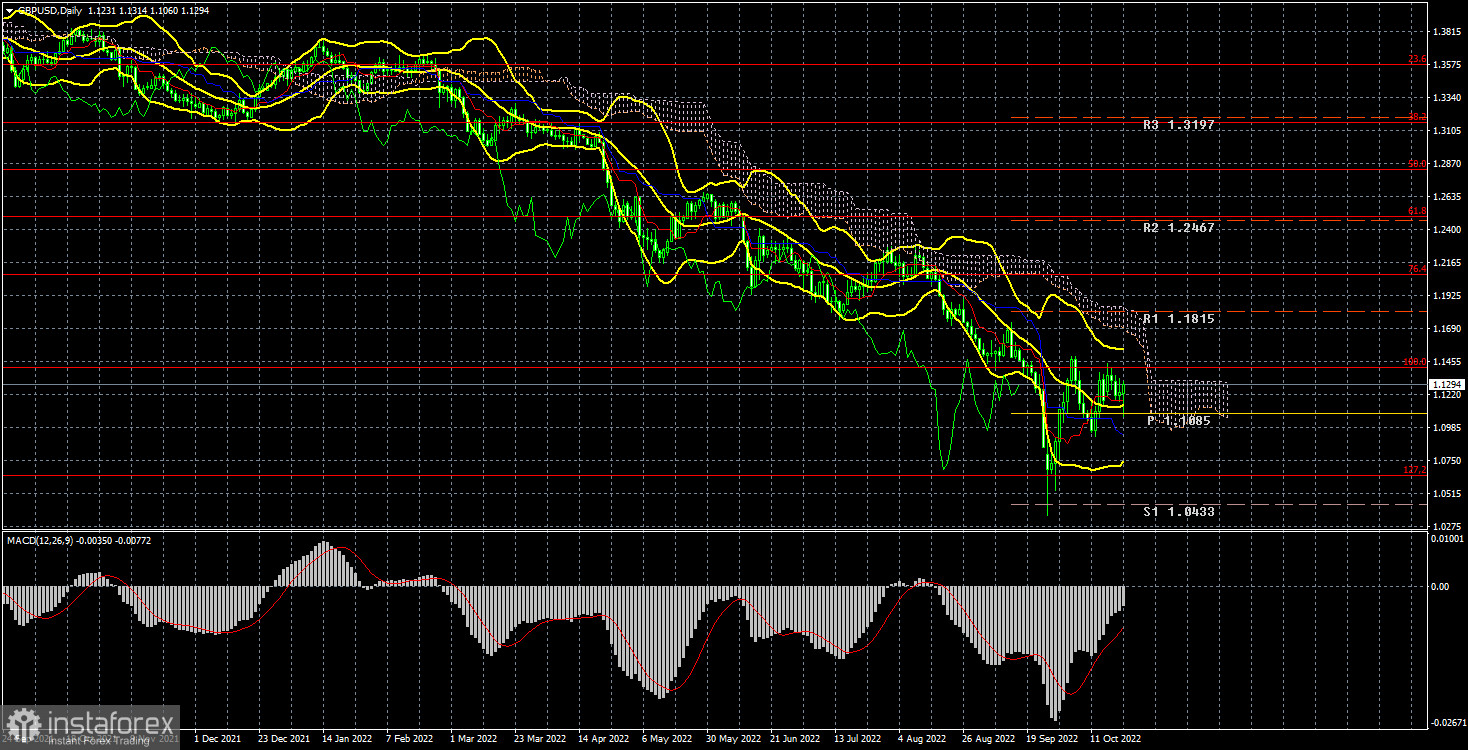Click the 1.3575 price axis label

[x=1446, y=65]
